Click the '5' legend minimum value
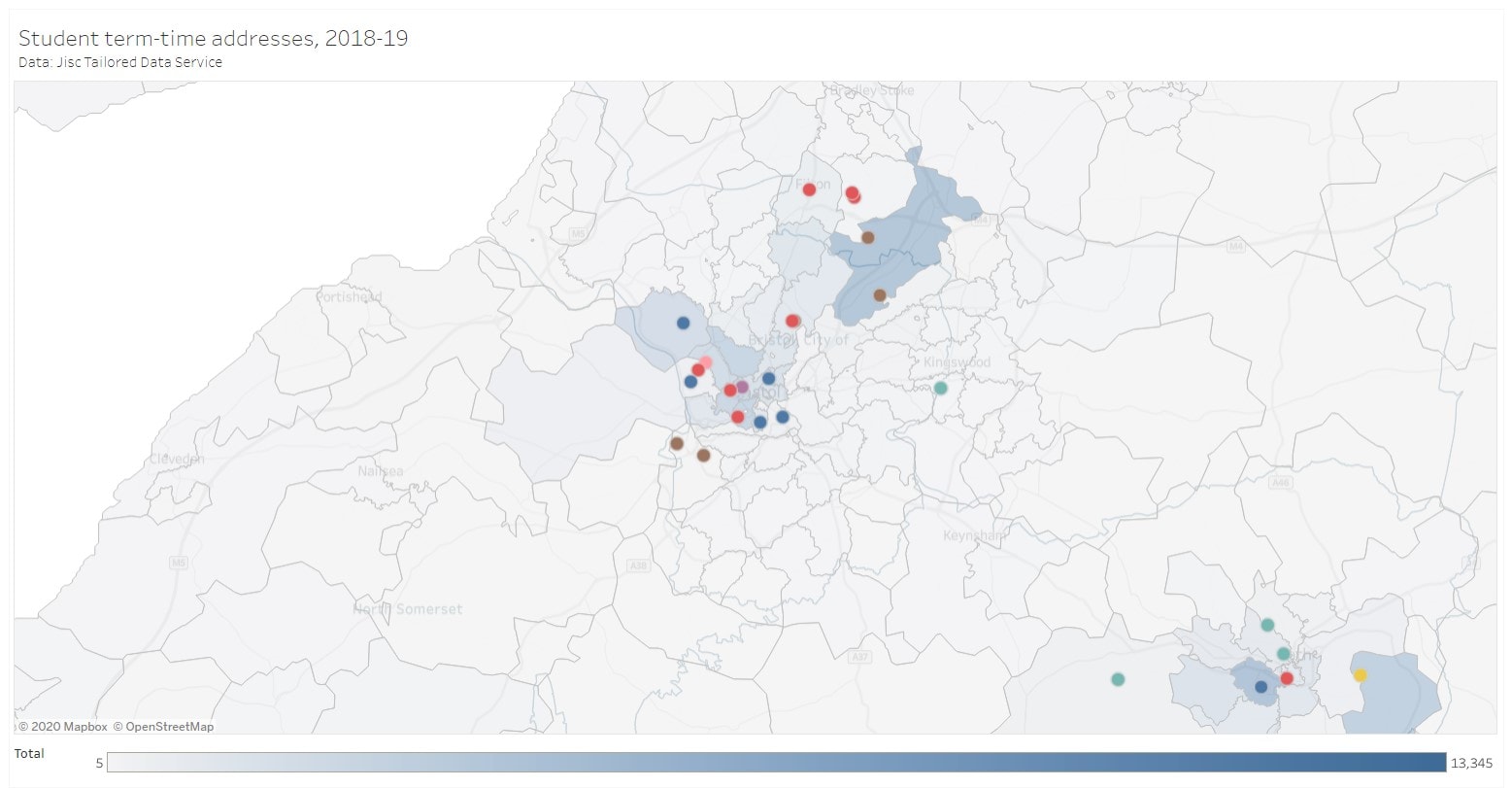Image resolution: width=1512 pixels, height=788 pixels. [x=97, y=762]
